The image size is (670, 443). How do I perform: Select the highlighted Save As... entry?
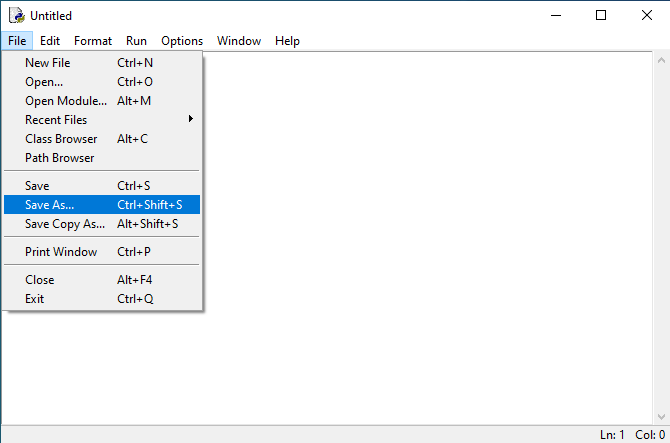point(102,205)
